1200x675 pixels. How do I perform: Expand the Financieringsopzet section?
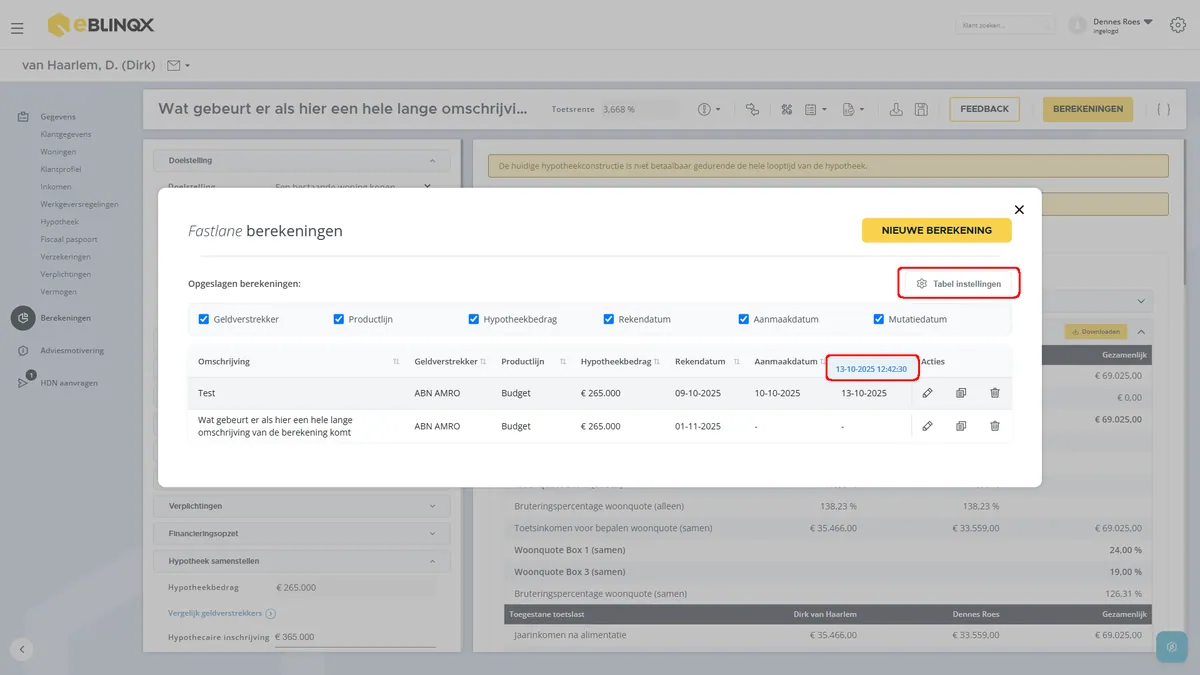pyautogui.click(x=302, y=534)
